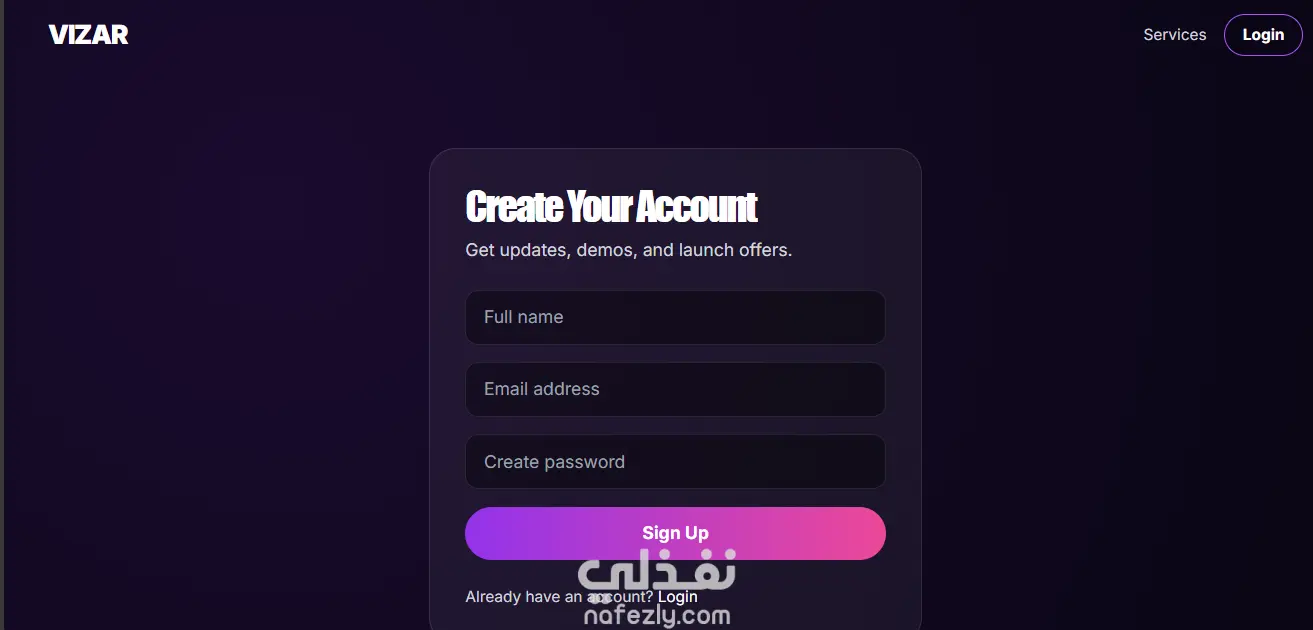
Task: Open the outlined Login button in the navbar
Action: (x=1263, y=35)
